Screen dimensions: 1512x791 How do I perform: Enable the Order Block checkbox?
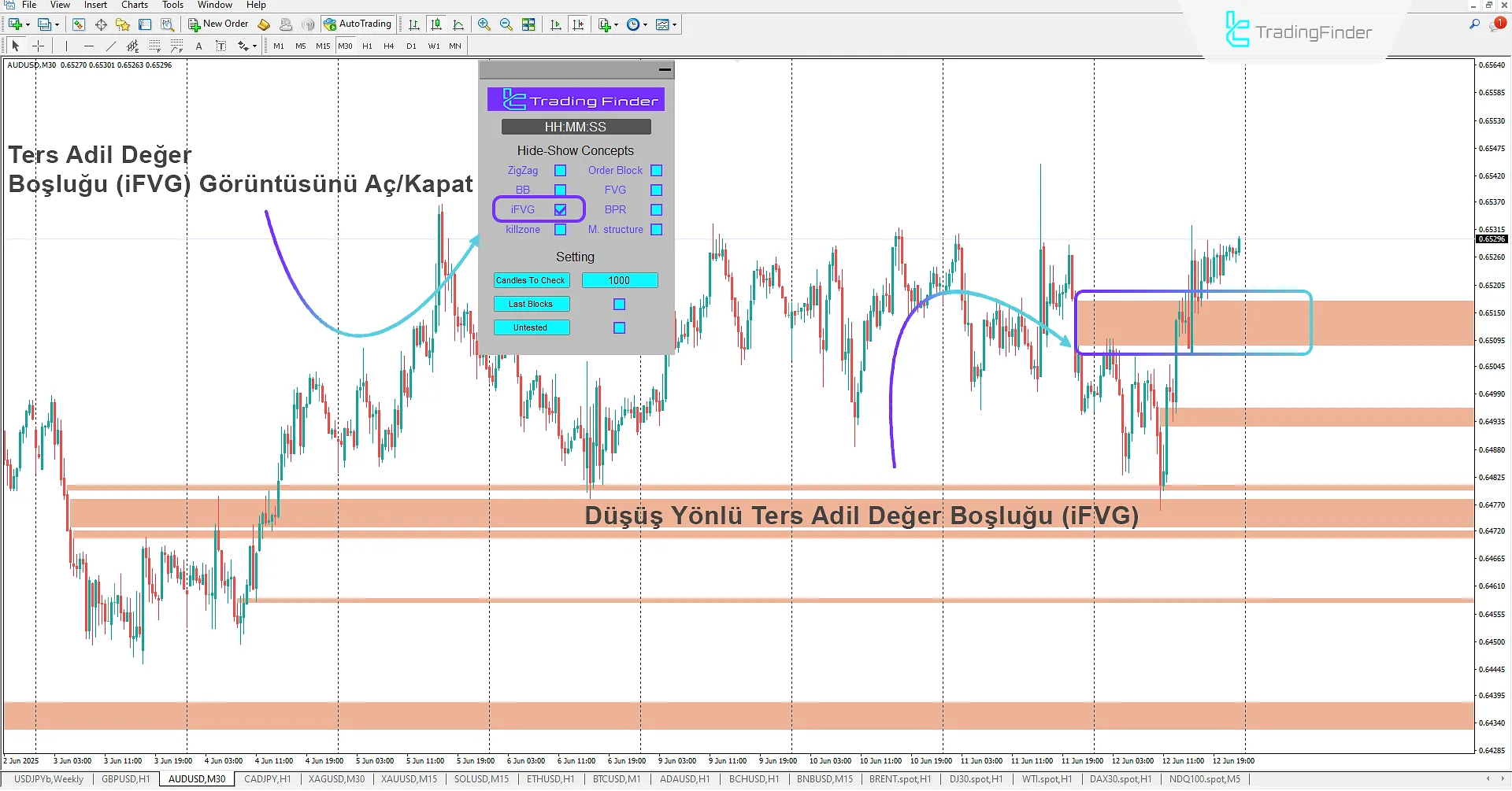[x=656, y=171]
